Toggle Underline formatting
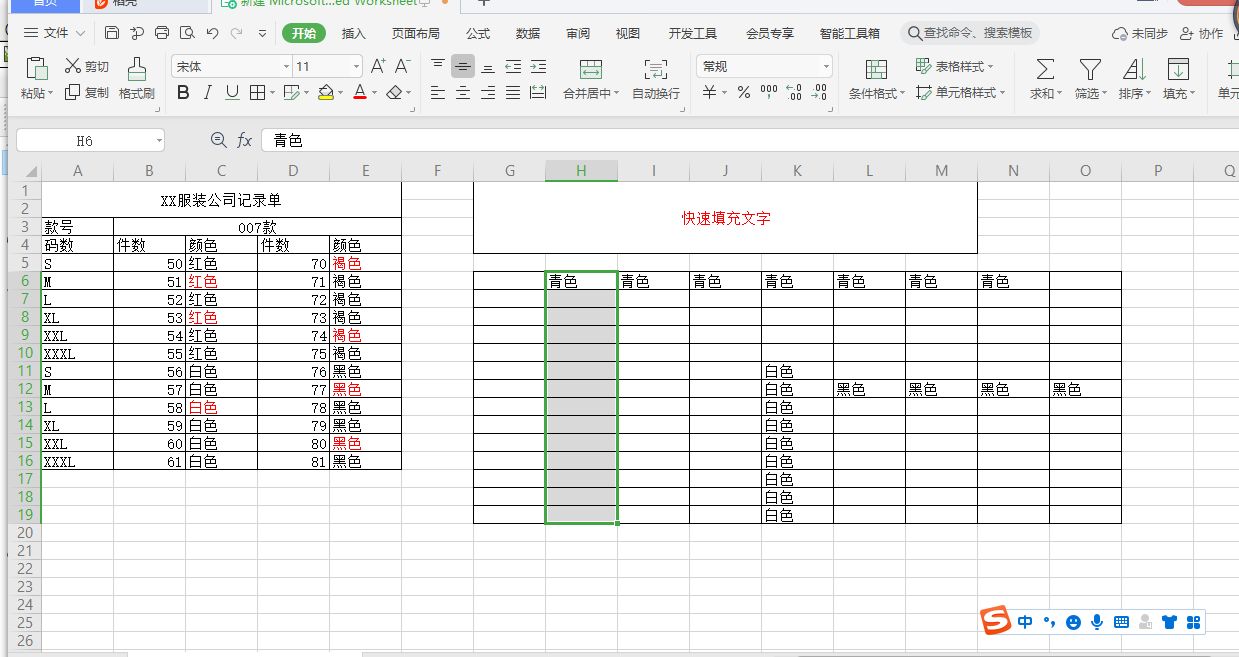 click(232, 93)
